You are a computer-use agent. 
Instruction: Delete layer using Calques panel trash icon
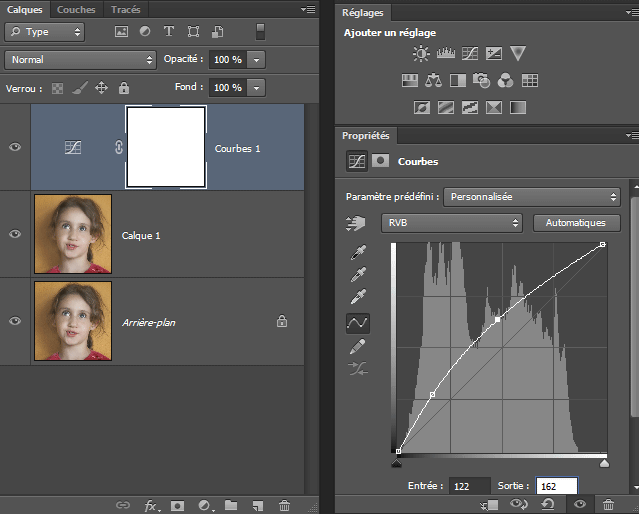(x=284, y=506)
